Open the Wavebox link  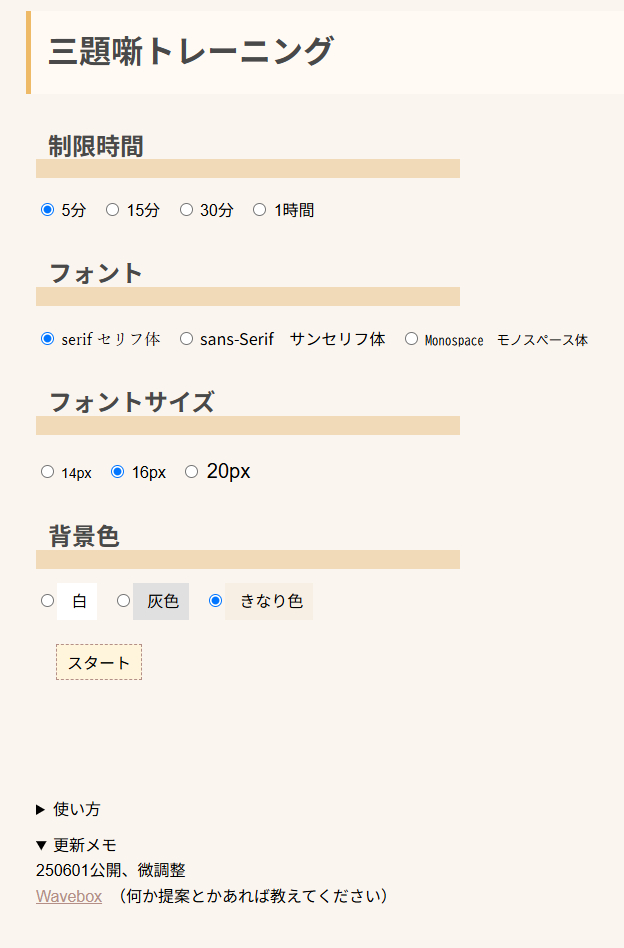tap(69, 896)
